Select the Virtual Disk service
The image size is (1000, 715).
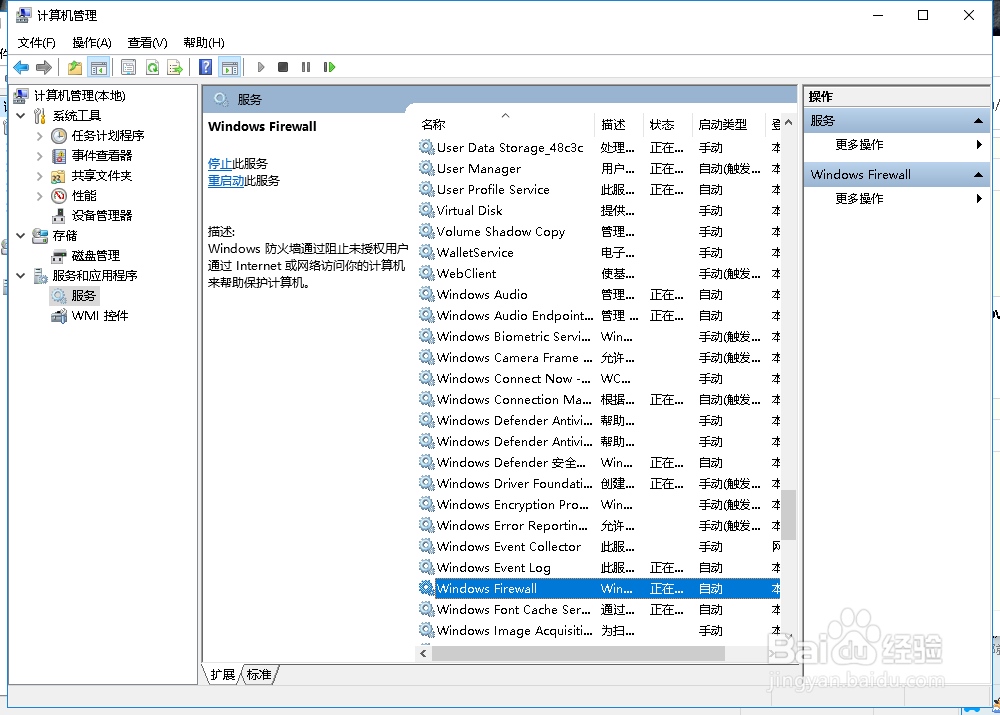(599, 210)
